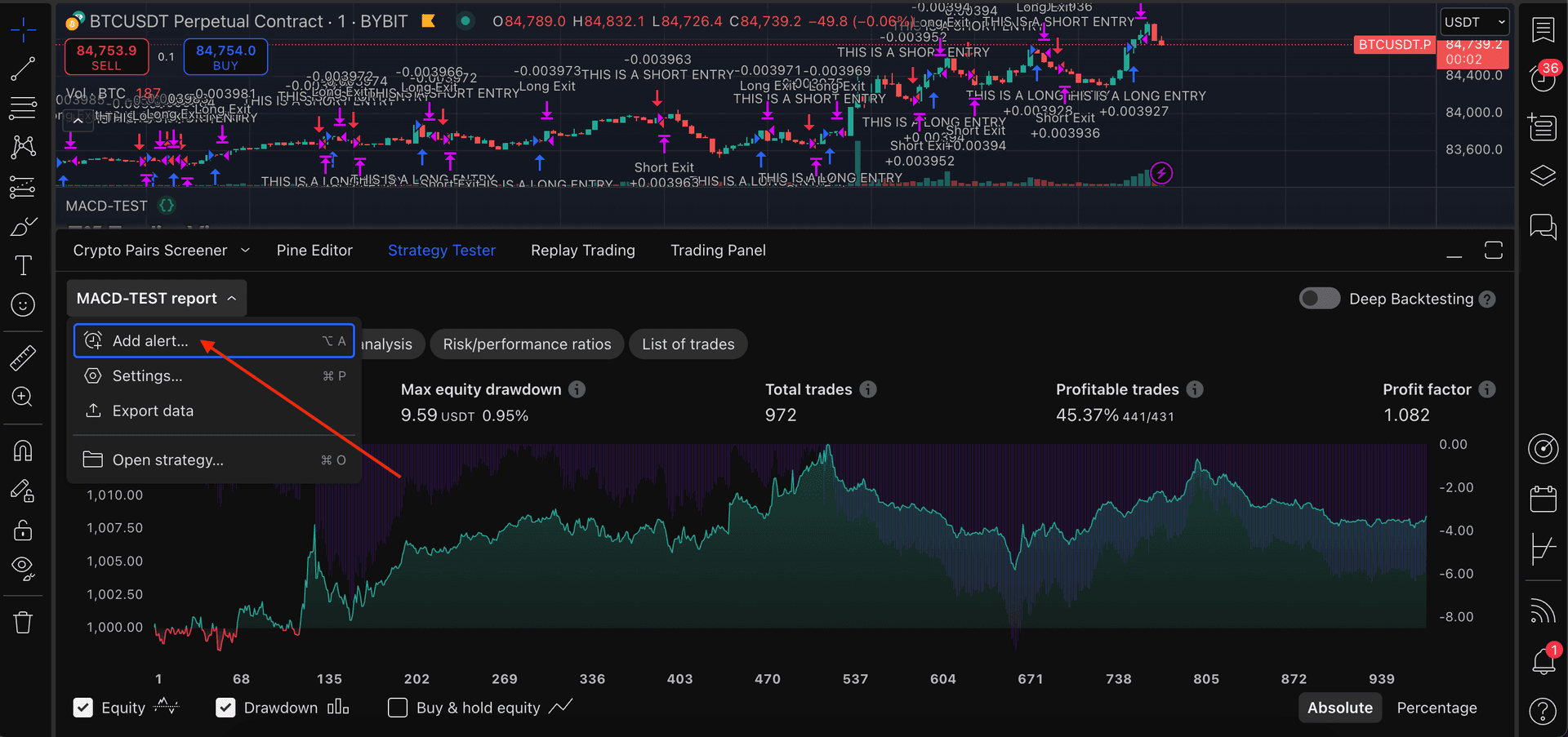Select the trend line drawing tool
Viewport: 1568px width, 737px height.
(23, 69)
